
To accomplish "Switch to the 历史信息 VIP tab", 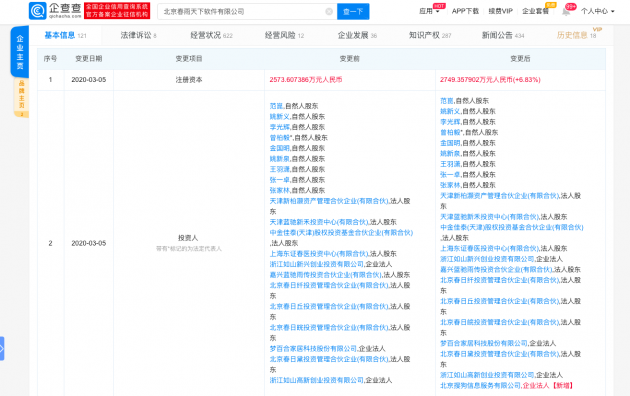I will [577, 35].
